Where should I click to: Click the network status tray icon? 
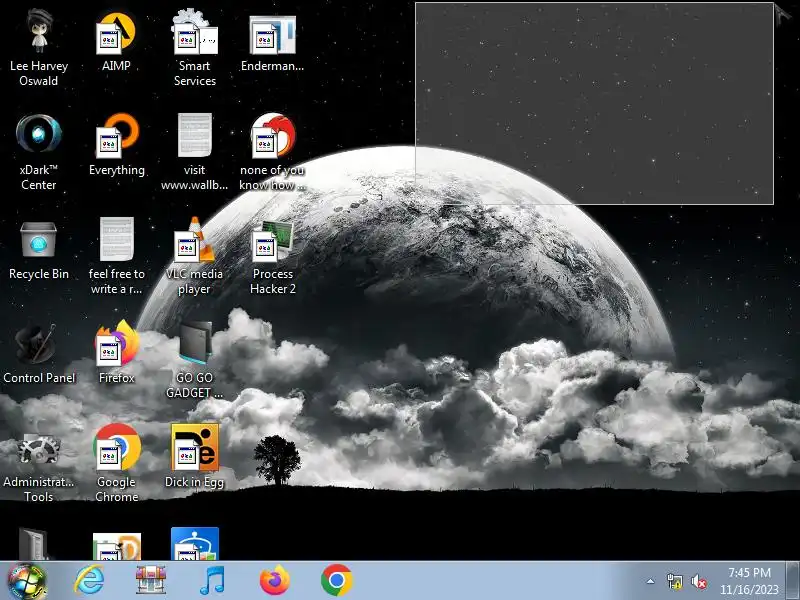(x=674, y=581)
